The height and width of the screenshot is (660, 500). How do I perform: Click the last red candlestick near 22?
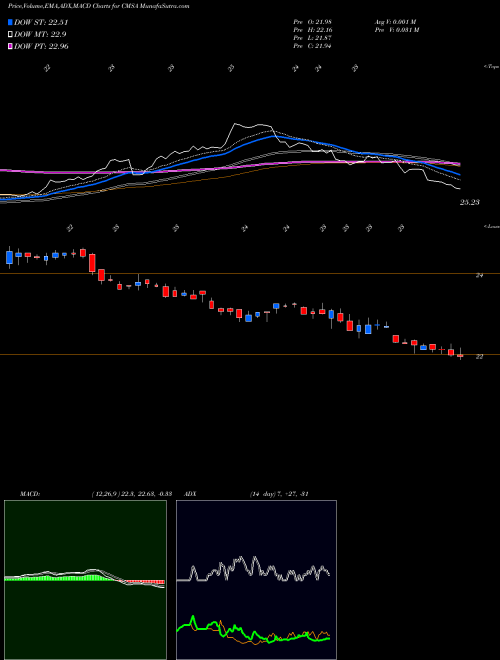click(x=460, y=356)
